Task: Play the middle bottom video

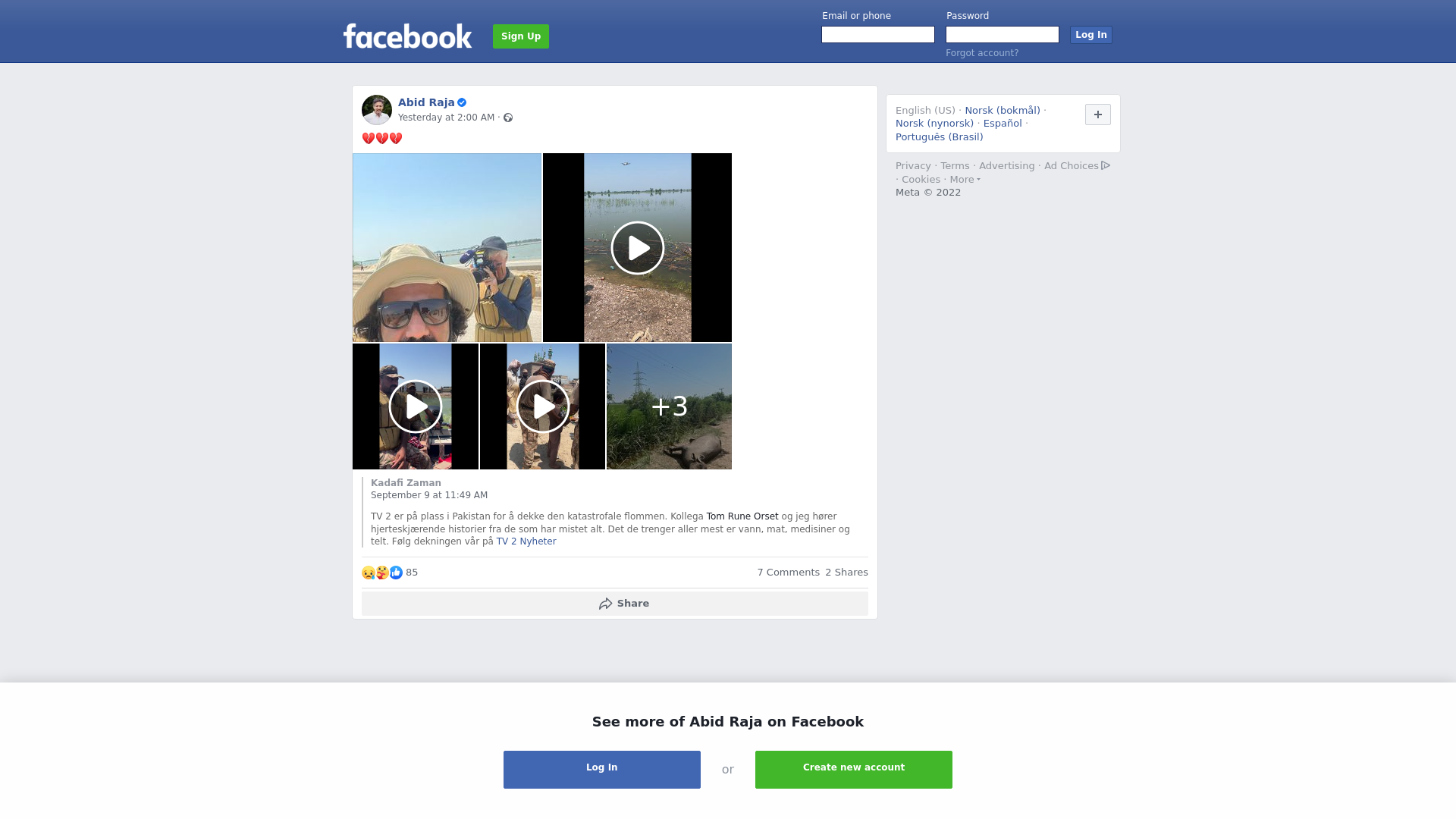Action: pyautogui.click(x=542, y=406)
